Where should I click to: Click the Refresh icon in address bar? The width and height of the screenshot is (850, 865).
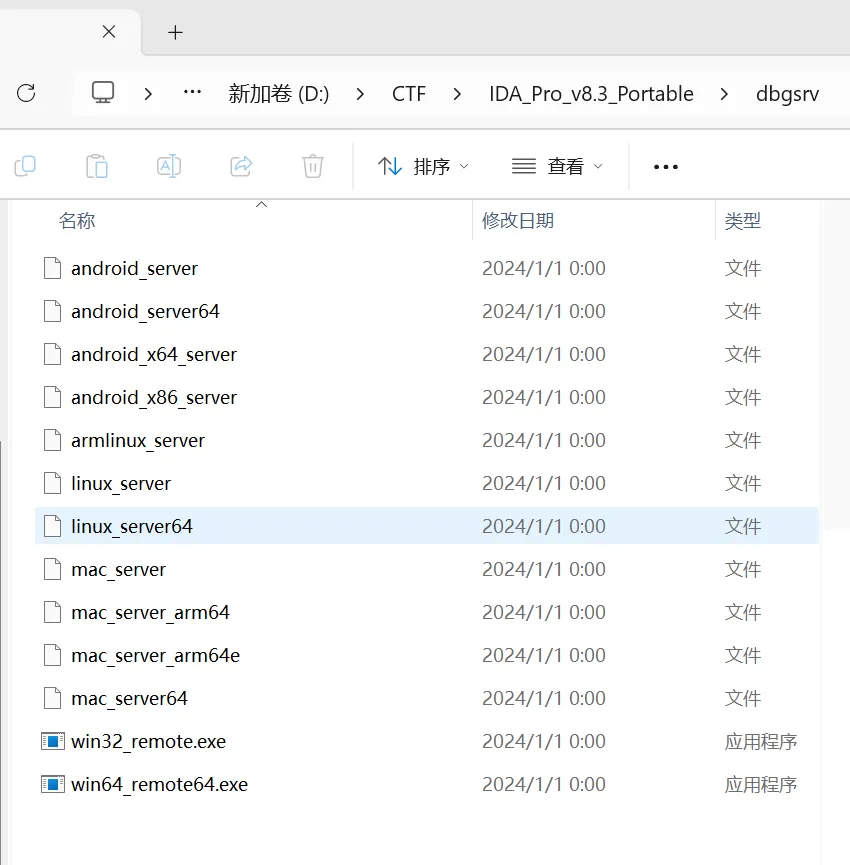coord(27,94)
